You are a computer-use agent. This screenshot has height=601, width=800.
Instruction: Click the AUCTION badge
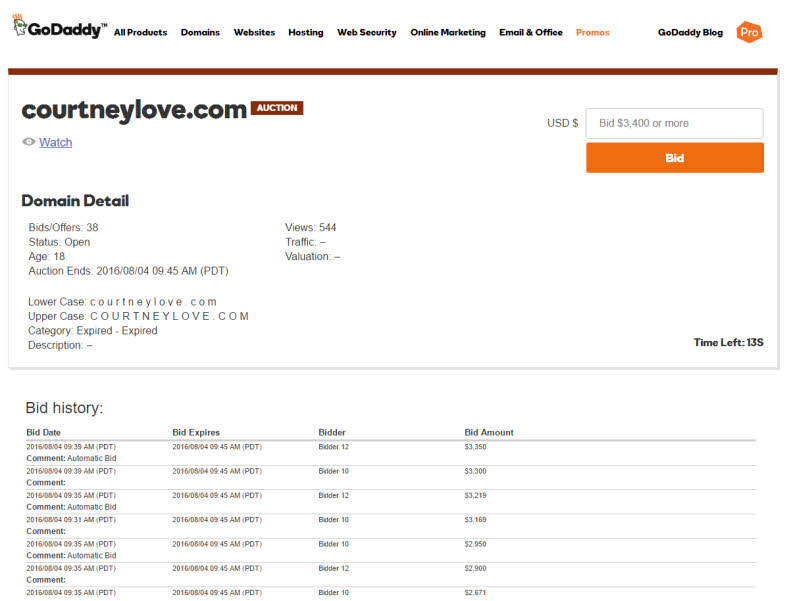pos(277,108)
